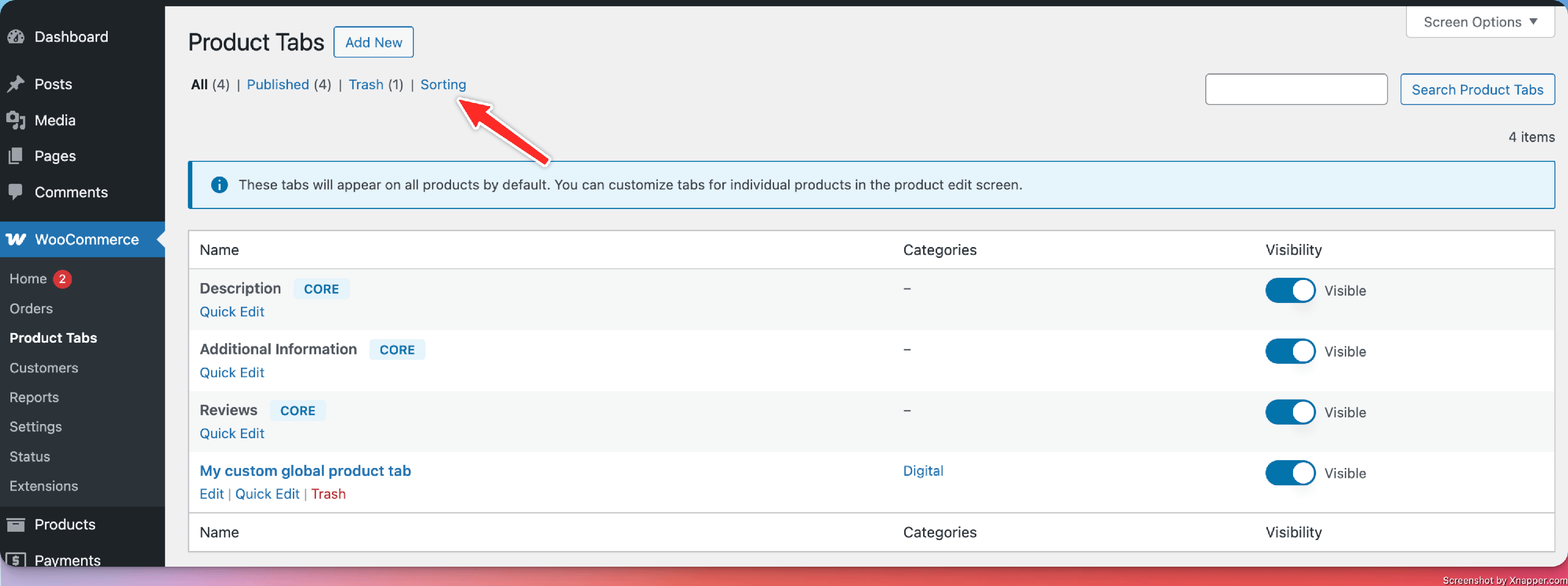Viewport: 1568px width, 586px height.
Task: Toggle off Description tab visibility
Action: [1290, 290]
